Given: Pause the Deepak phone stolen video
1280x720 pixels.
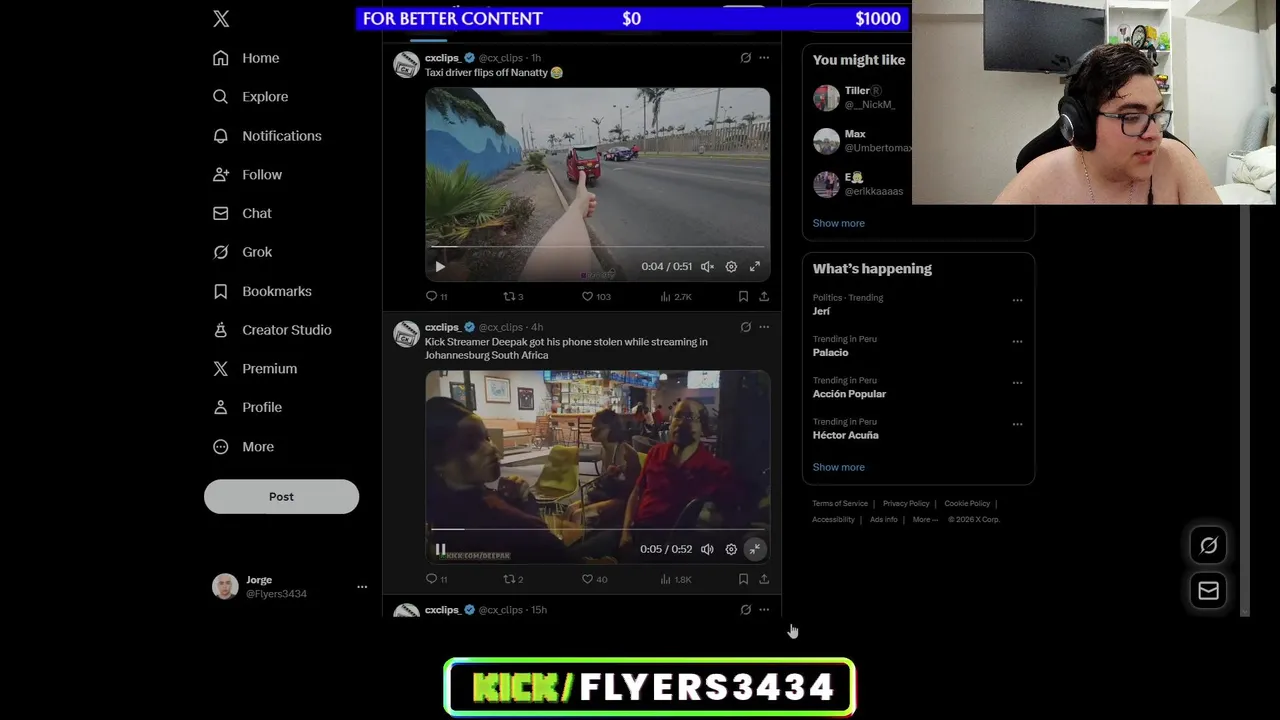Looking at the screenshot, I should click(x=440, y=549).
